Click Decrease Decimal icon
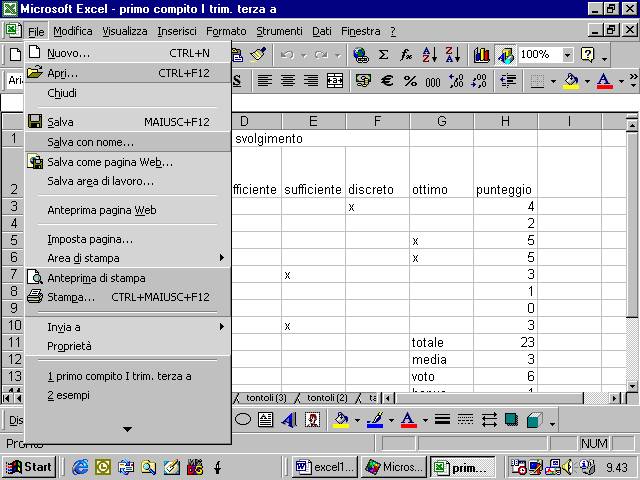Screen dimensions: 640x480 click(479, 80)
